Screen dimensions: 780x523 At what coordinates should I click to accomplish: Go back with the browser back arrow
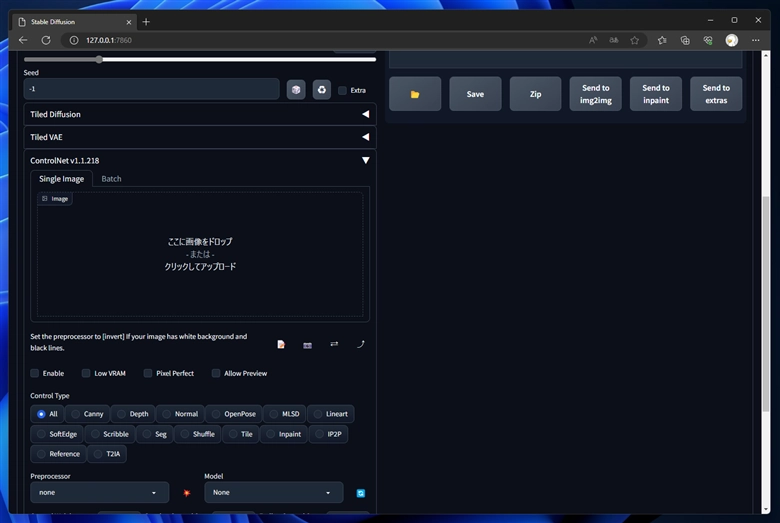point(23,40)
